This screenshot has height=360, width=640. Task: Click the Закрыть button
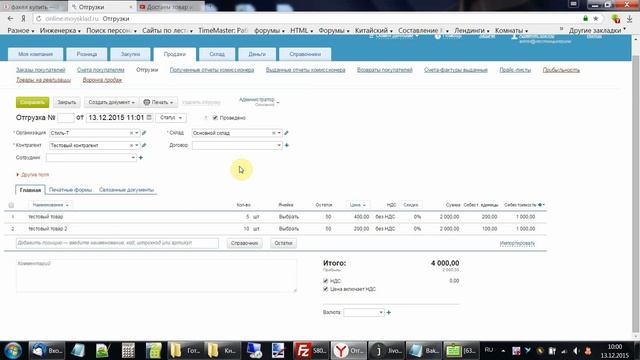(67, 102)
